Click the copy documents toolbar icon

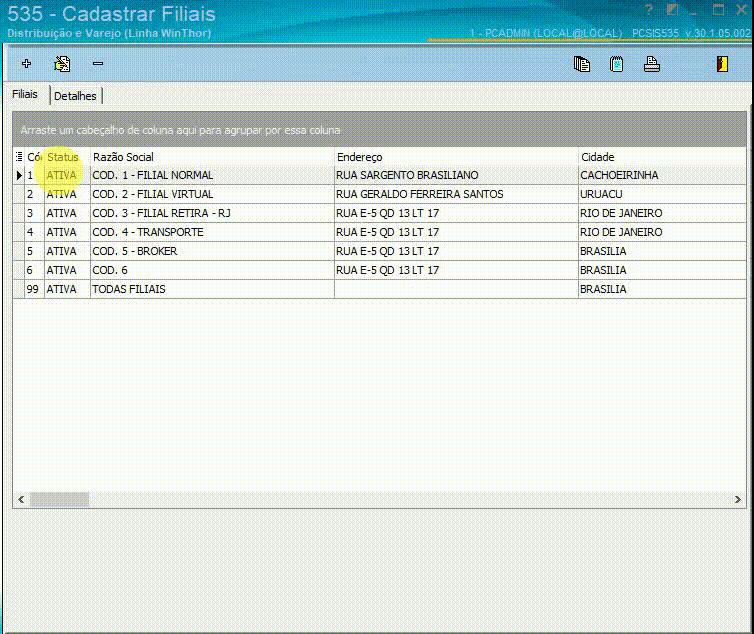tap(582, 64)
